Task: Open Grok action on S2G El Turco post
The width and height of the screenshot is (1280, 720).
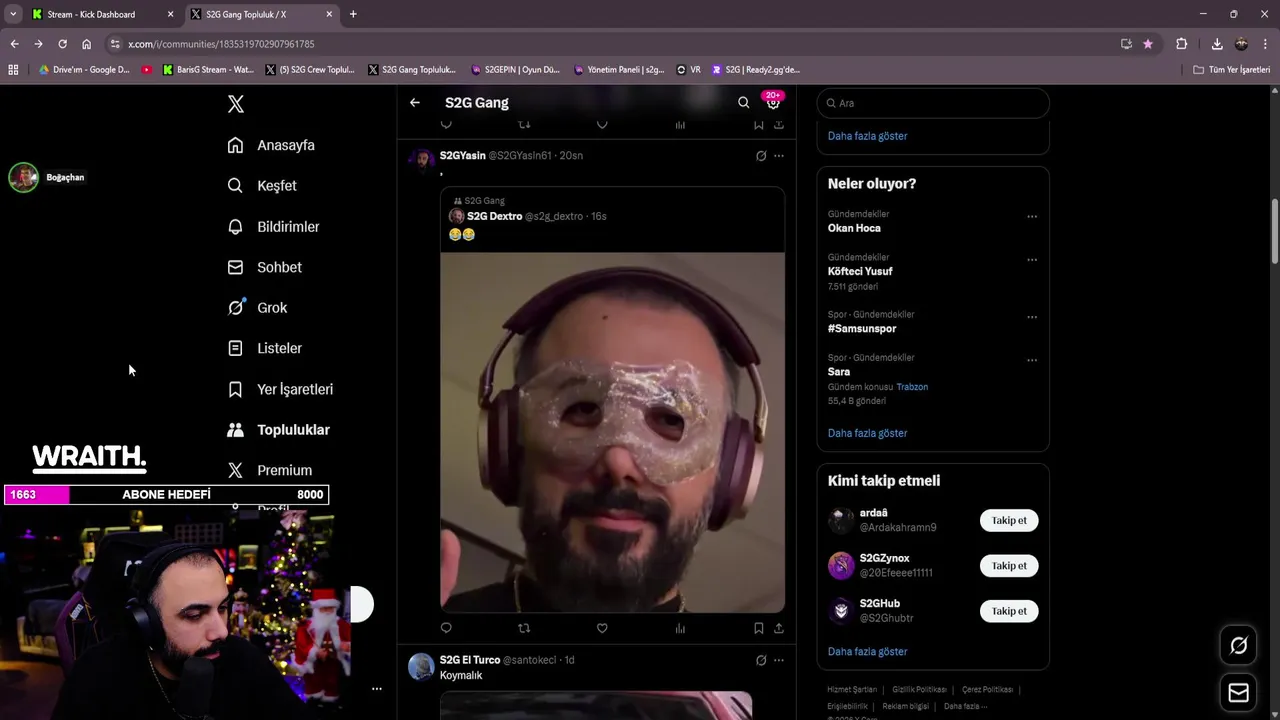Action: click(761, 660)
